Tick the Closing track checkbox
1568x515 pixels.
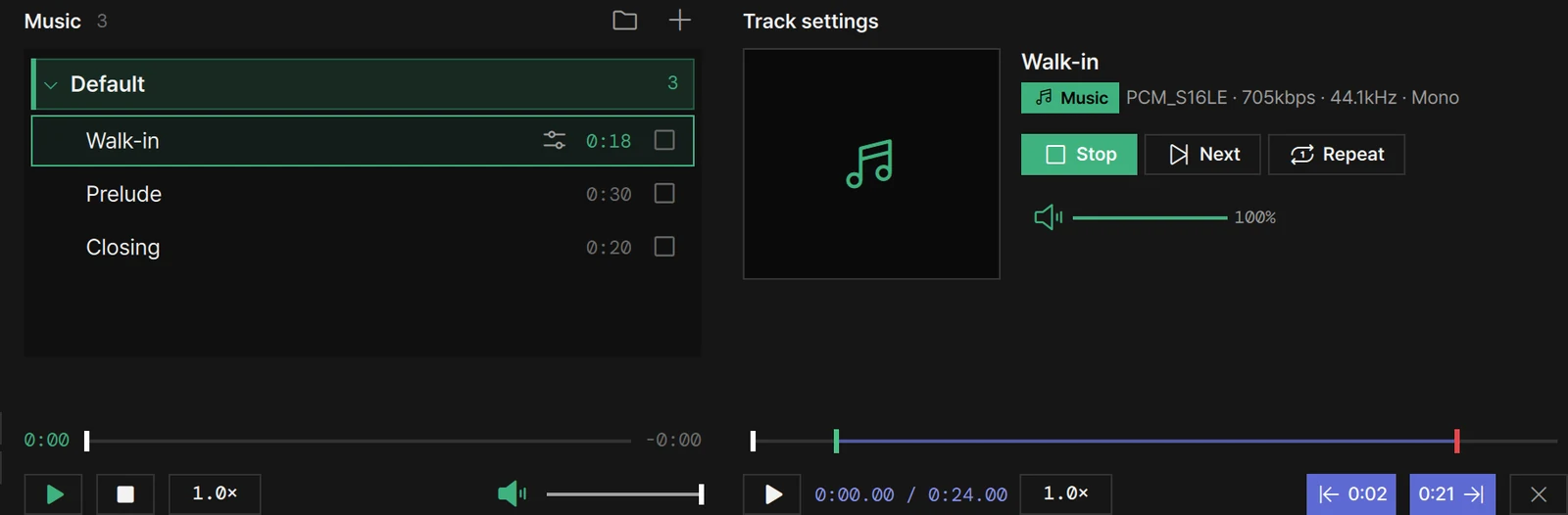pos(664,246)
